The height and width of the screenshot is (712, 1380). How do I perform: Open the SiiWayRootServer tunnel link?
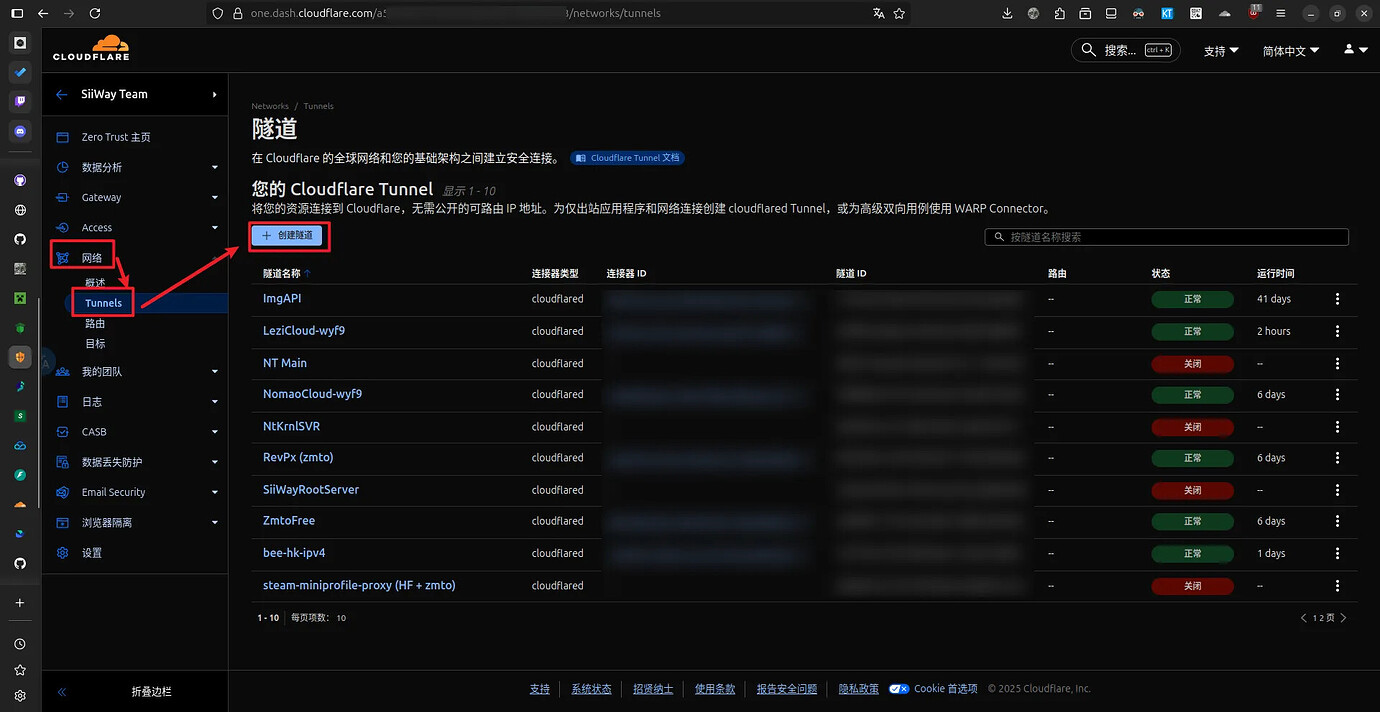click(311, 489)
